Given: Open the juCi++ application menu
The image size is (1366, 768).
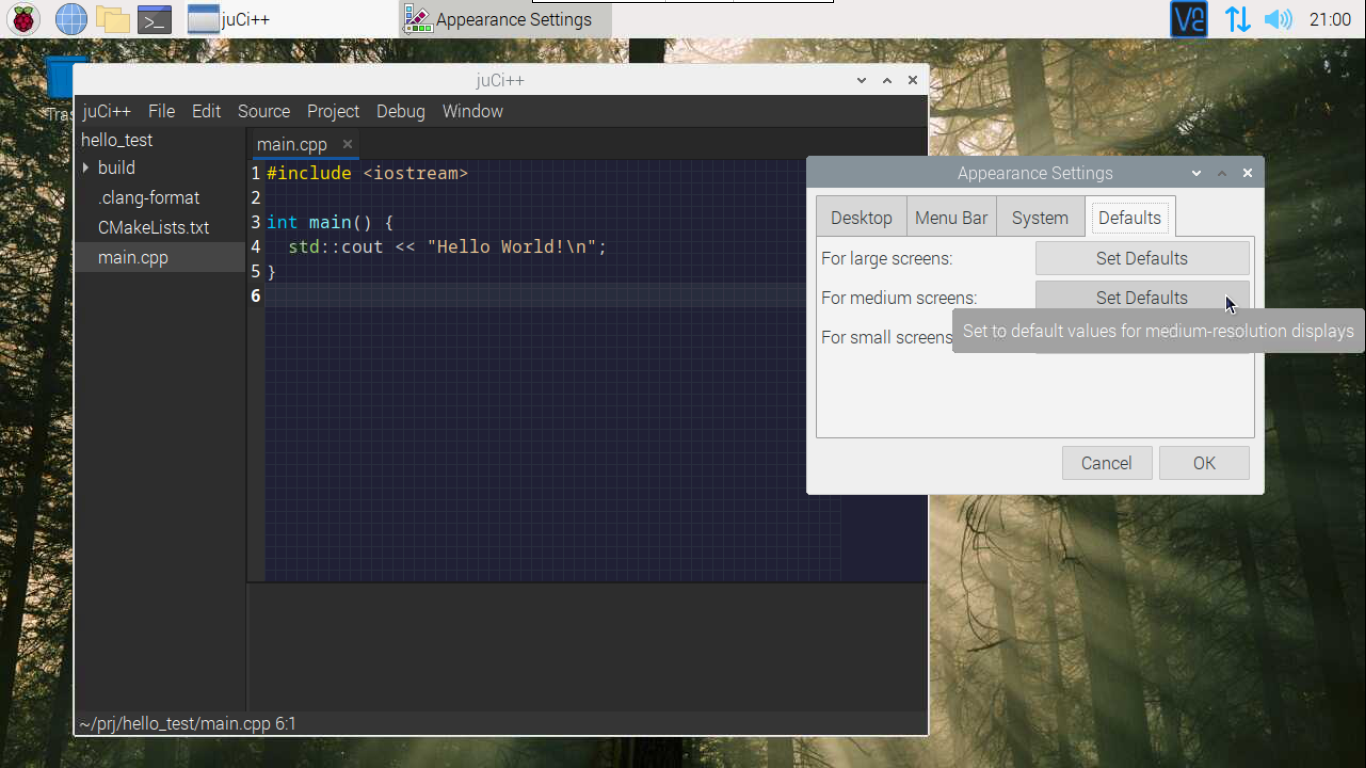Looking at the screenshot, I should point(107,111).
